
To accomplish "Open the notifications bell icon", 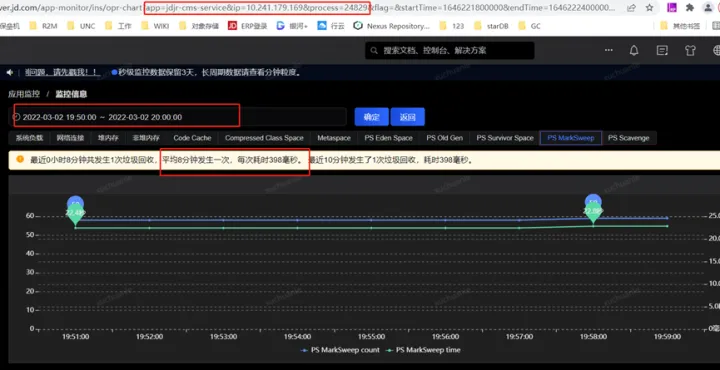I will point(634,50).
